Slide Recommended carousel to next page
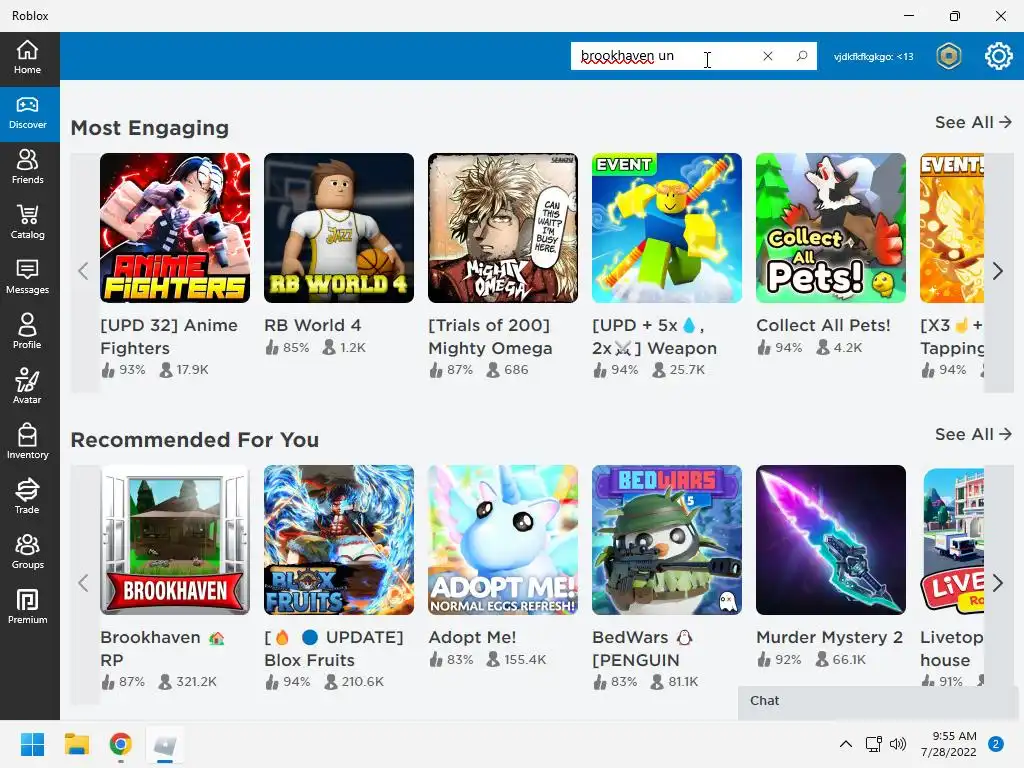The image size is (1024, 768). tap(998, 583)
